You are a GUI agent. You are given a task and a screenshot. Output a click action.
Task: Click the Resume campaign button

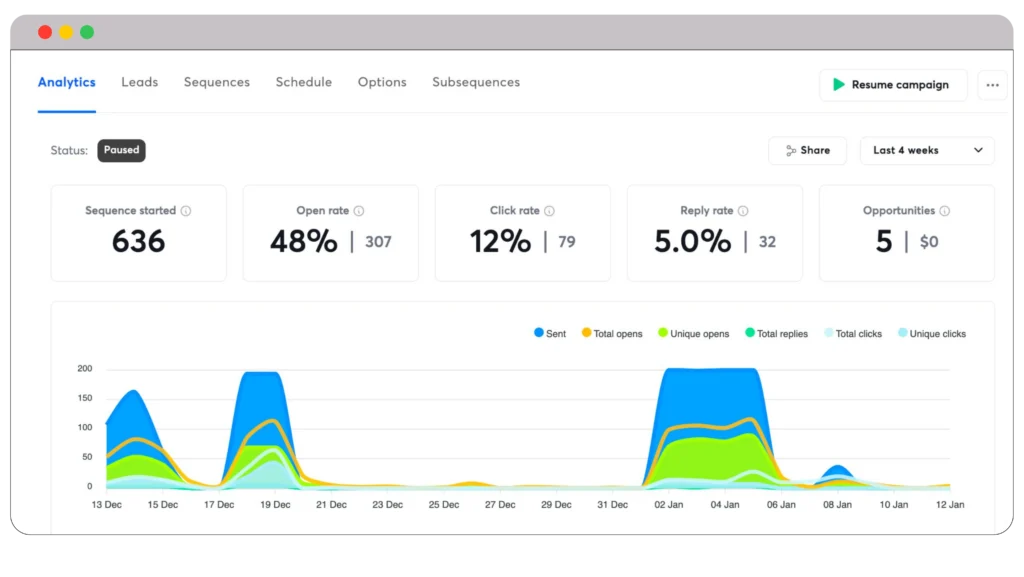click(x=893, y=85)
